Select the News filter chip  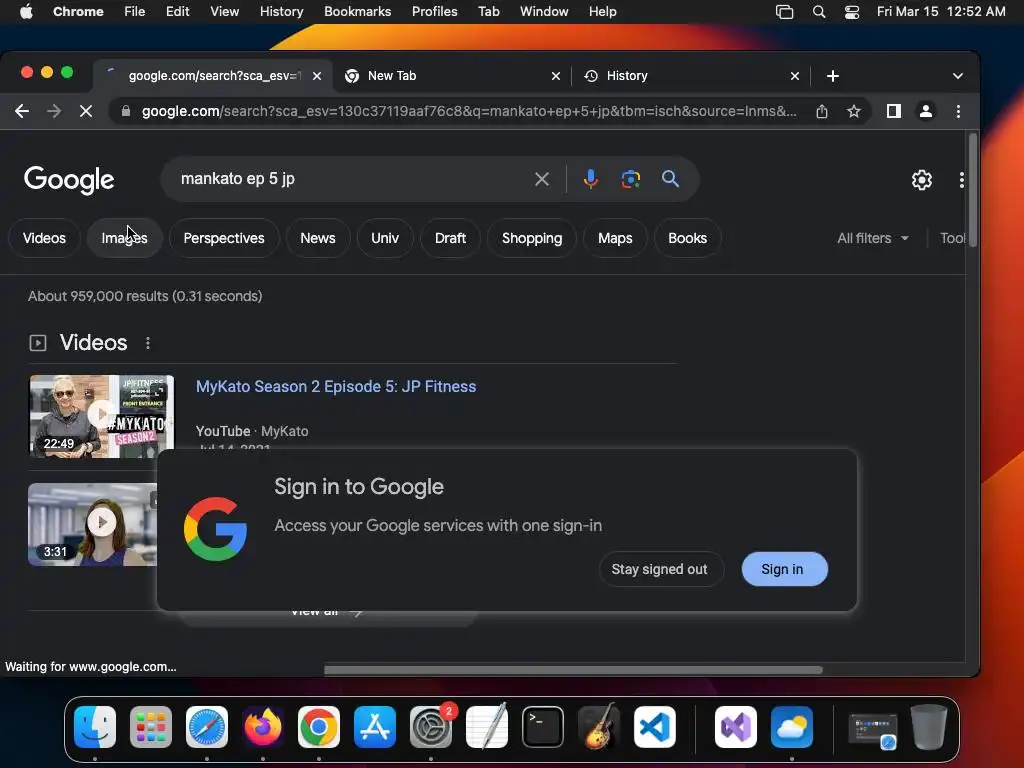tap(318, 238)
